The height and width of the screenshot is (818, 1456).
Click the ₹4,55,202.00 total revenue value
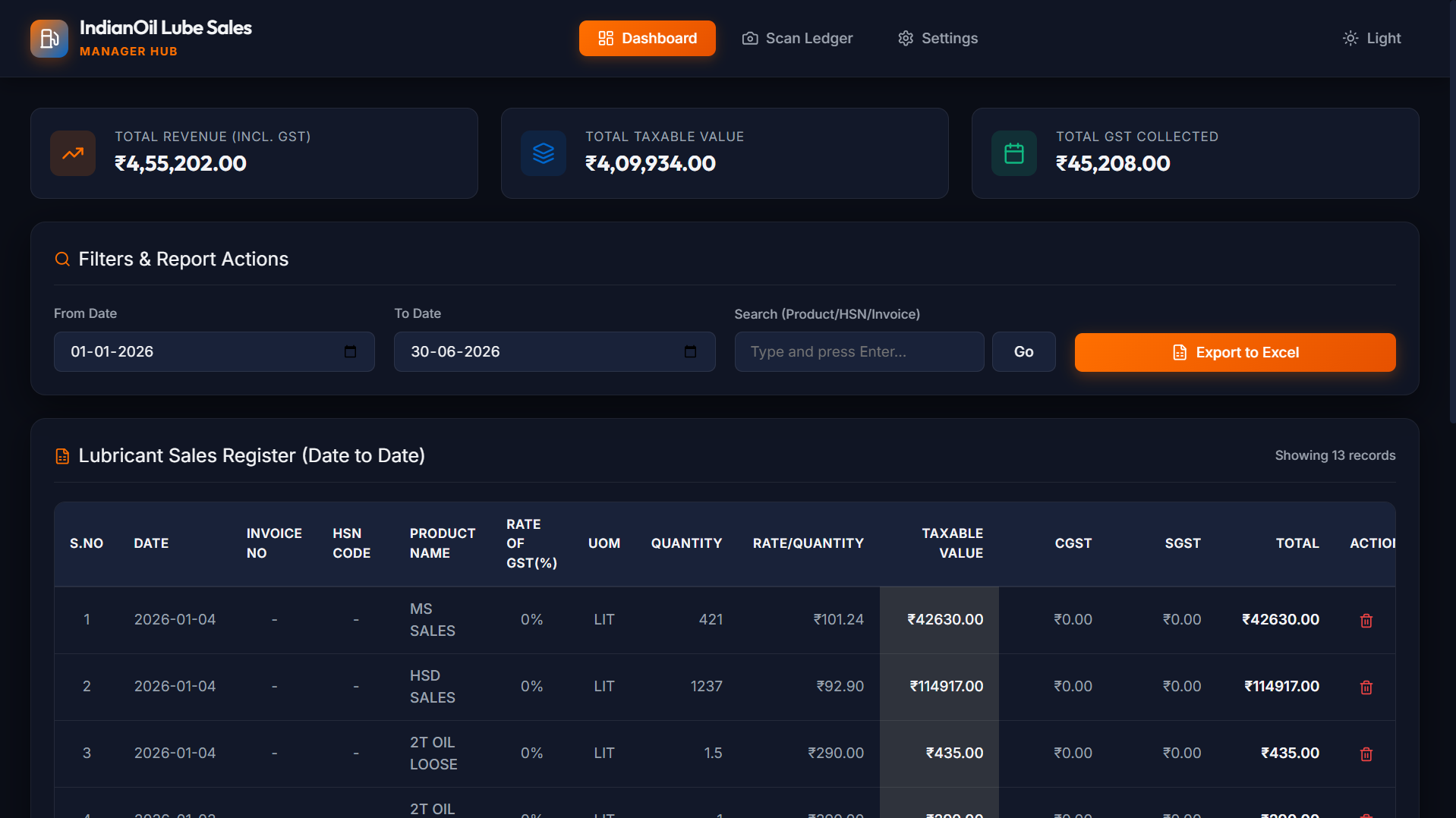pos(181,163)
